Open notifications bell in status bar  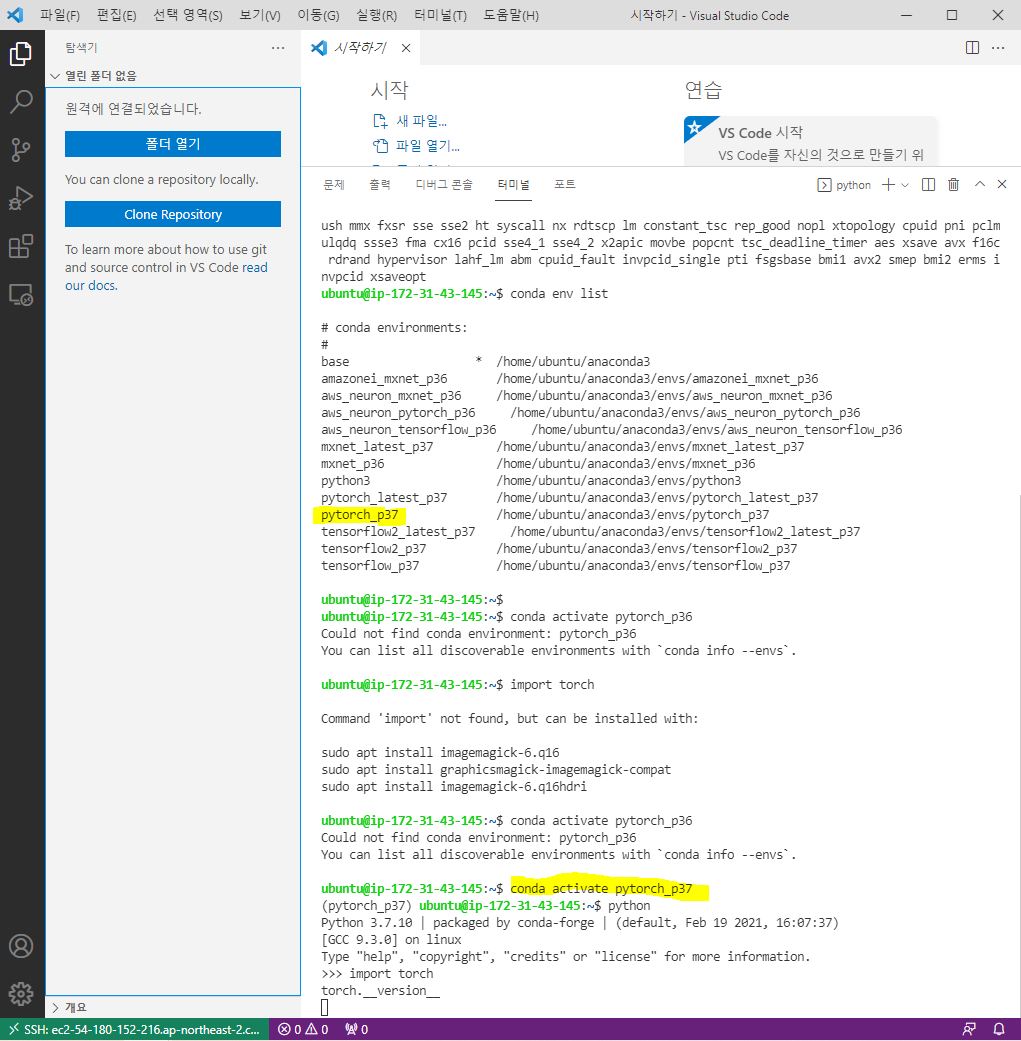point(998,1029)
